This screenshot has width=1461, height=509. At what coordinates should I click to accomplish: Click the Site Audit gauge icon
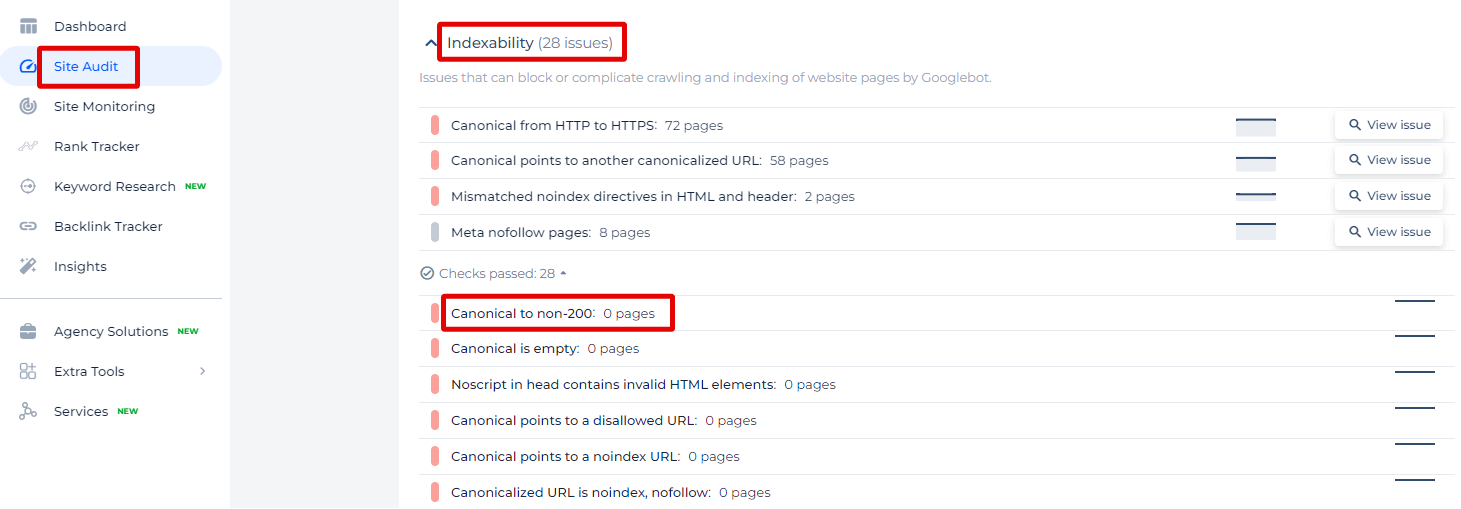point(28,66)
